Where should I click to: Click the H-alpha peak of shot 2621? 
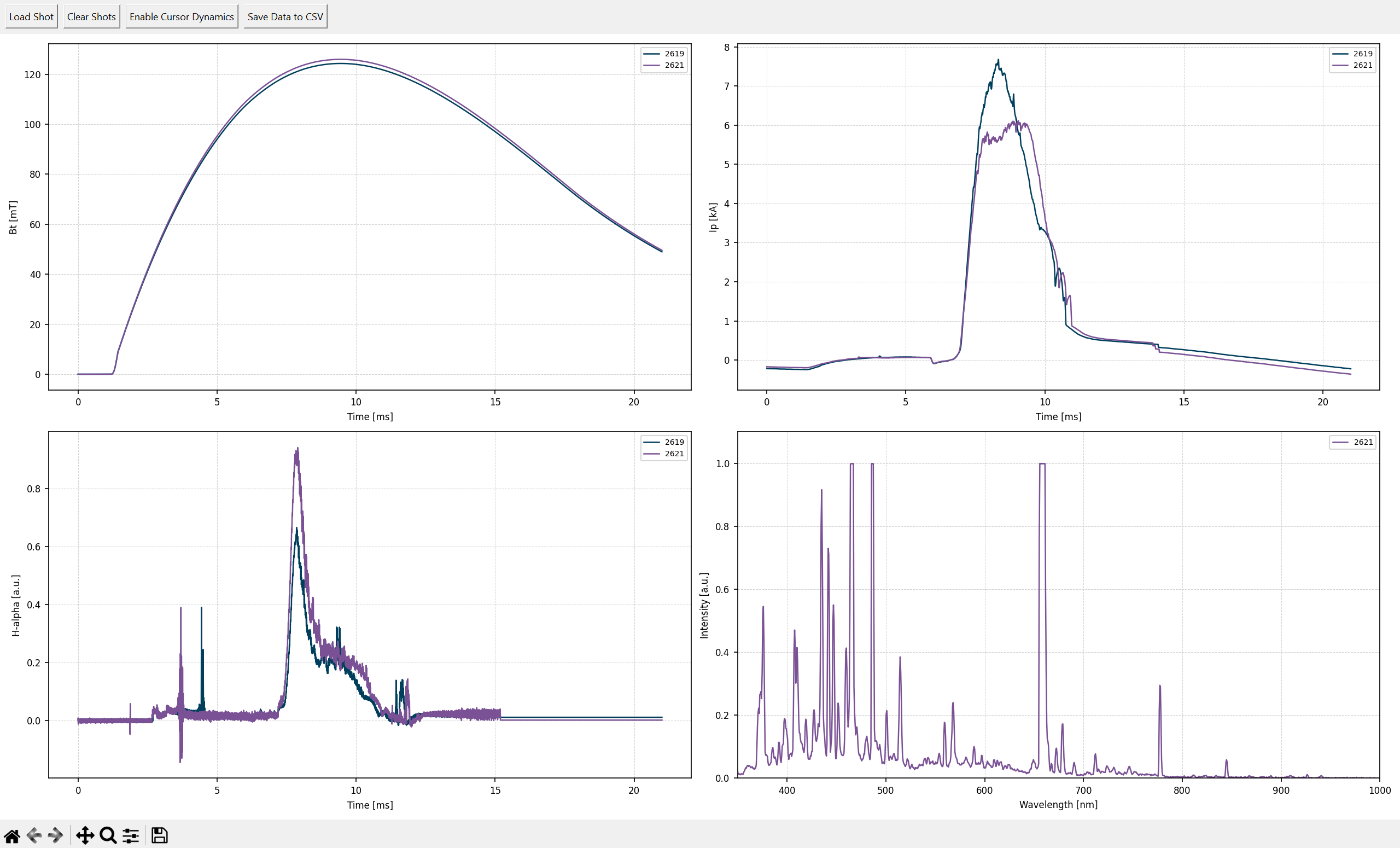297,449
